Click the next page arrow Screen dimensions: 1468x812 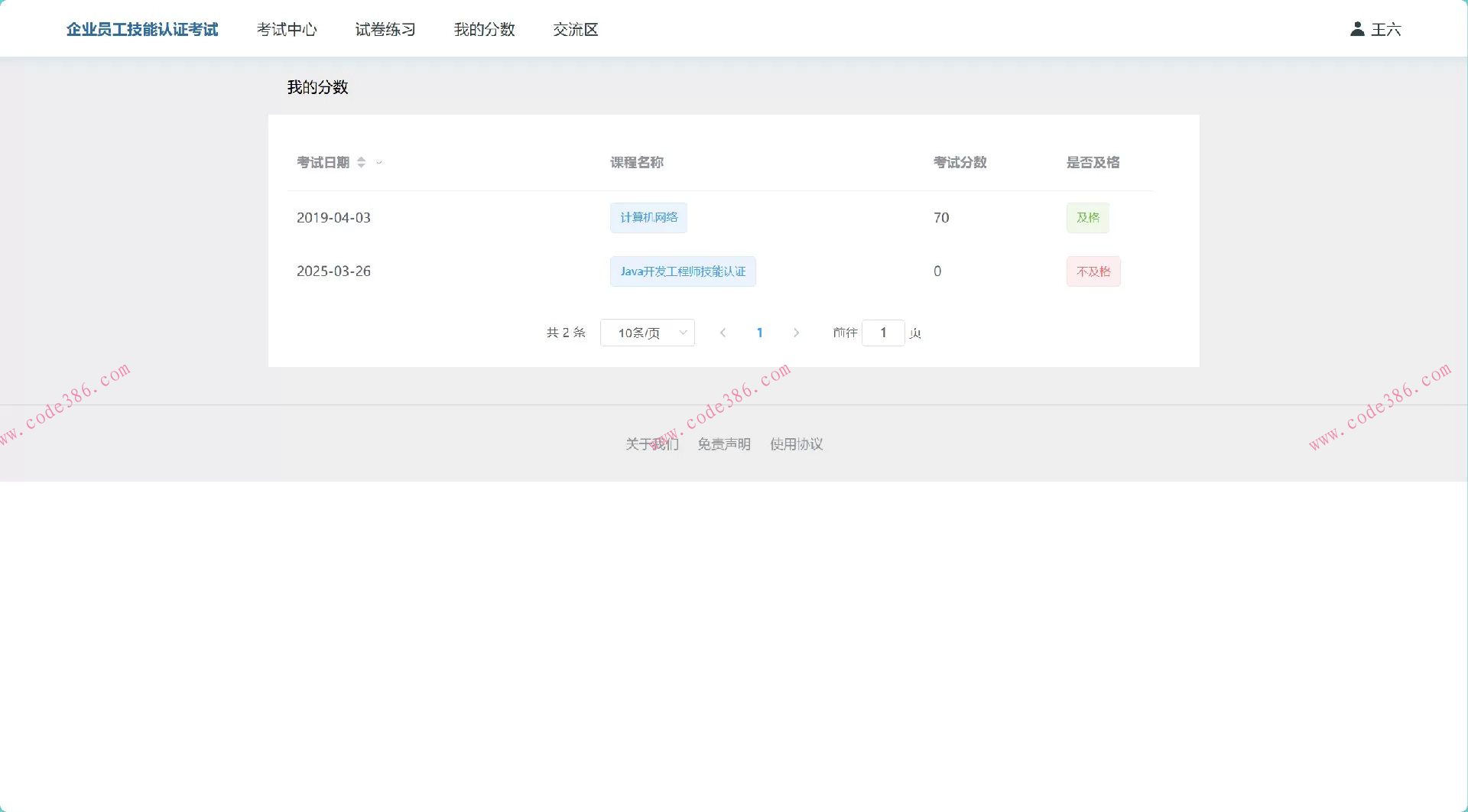click(x=796, y=333)
